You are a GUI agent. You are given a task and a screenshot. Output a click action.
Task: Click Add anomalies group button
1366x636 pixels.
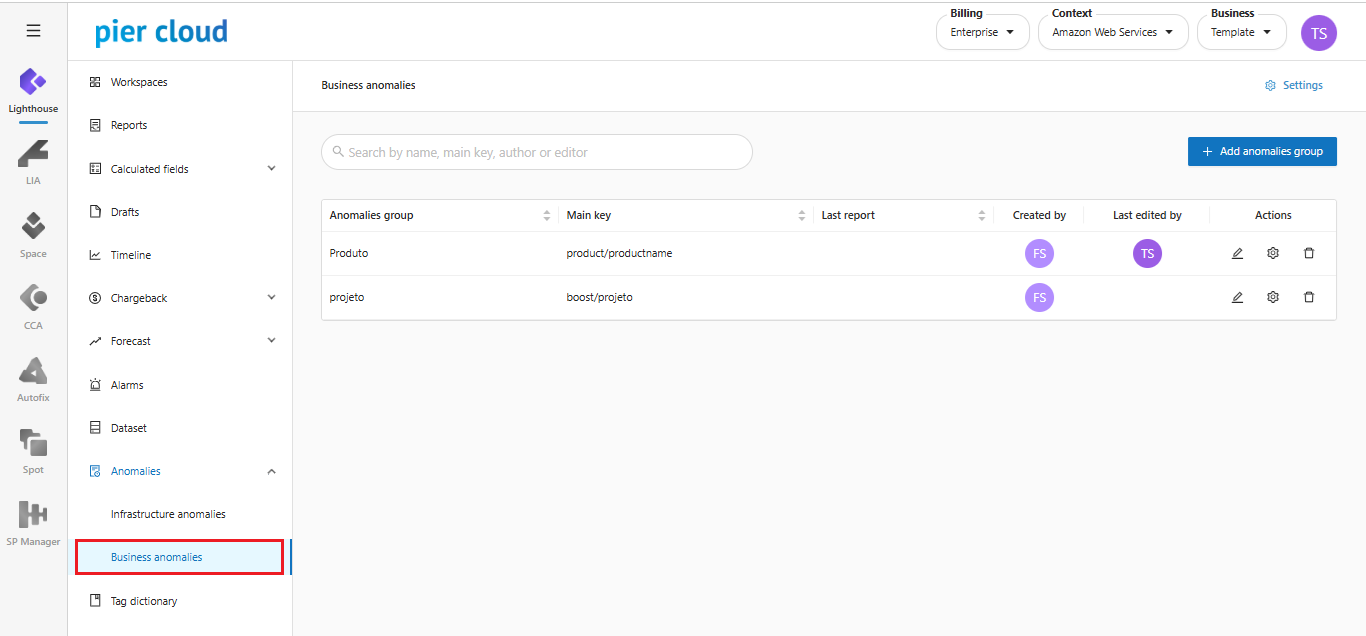coord(1262,152)
